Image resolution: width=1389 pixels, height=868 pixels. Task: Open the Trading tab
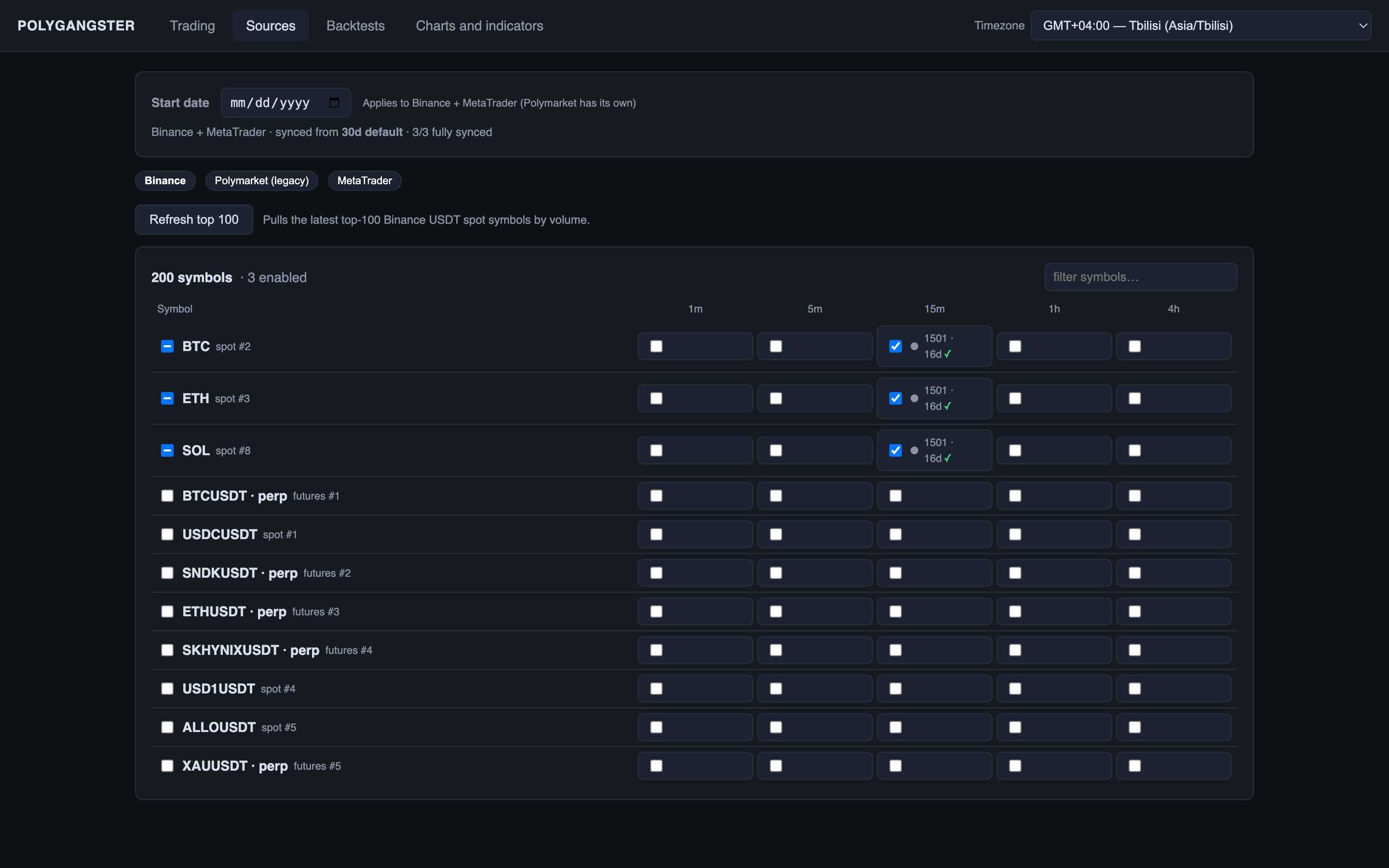pyautogui.click(x=192, y=26)
